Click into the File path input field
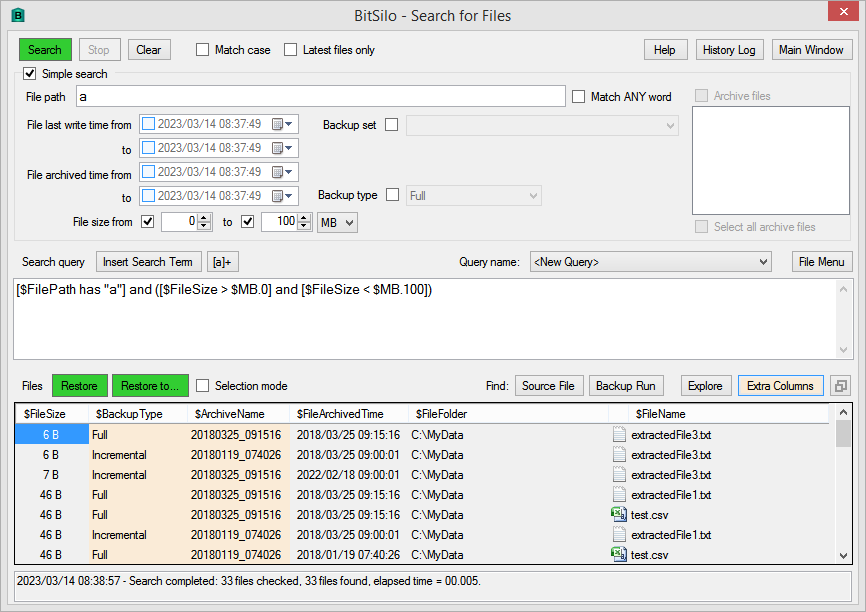 click(321, 96)
